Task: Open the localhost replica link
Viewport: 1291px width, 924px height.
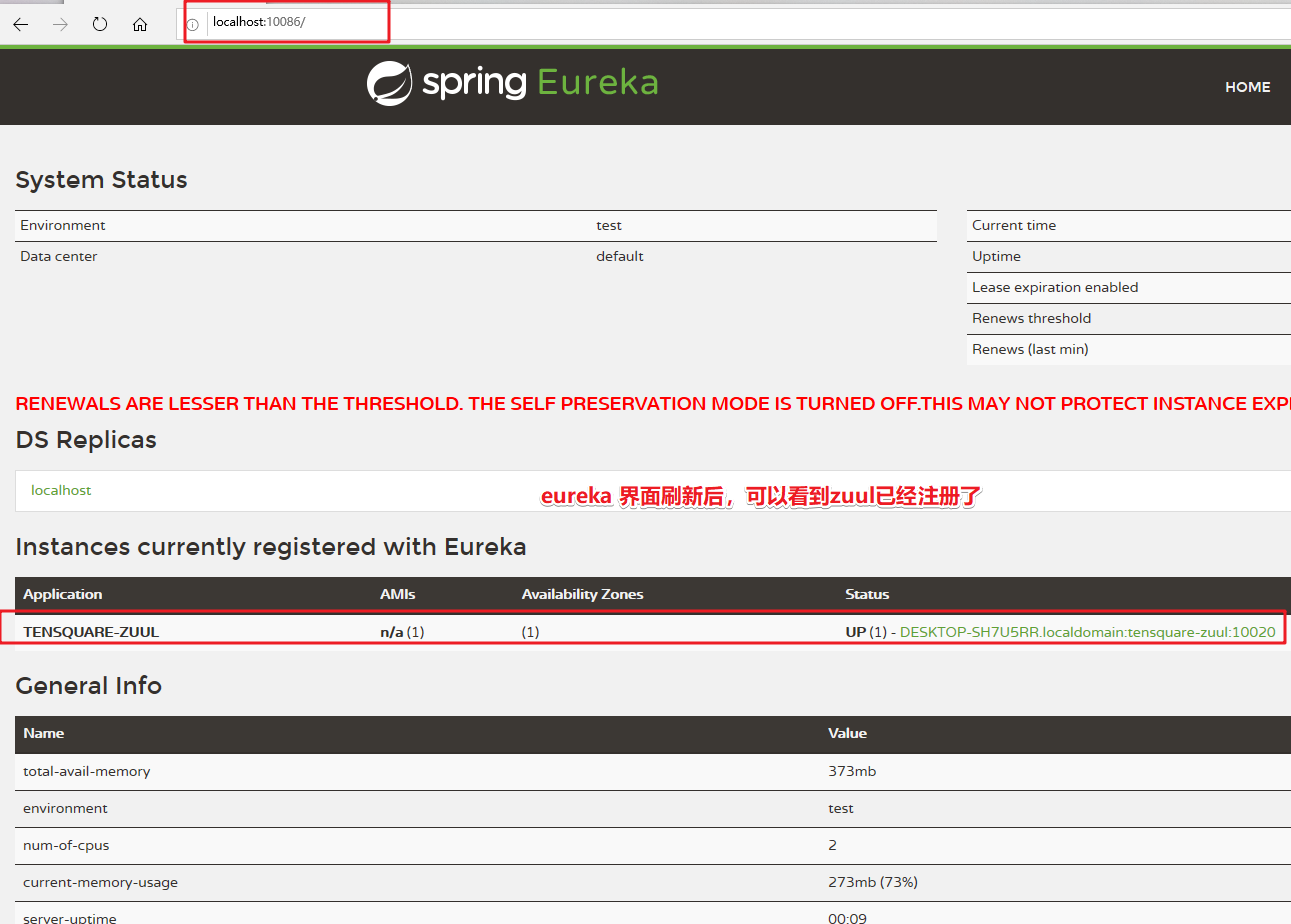Action: (61, 490)
